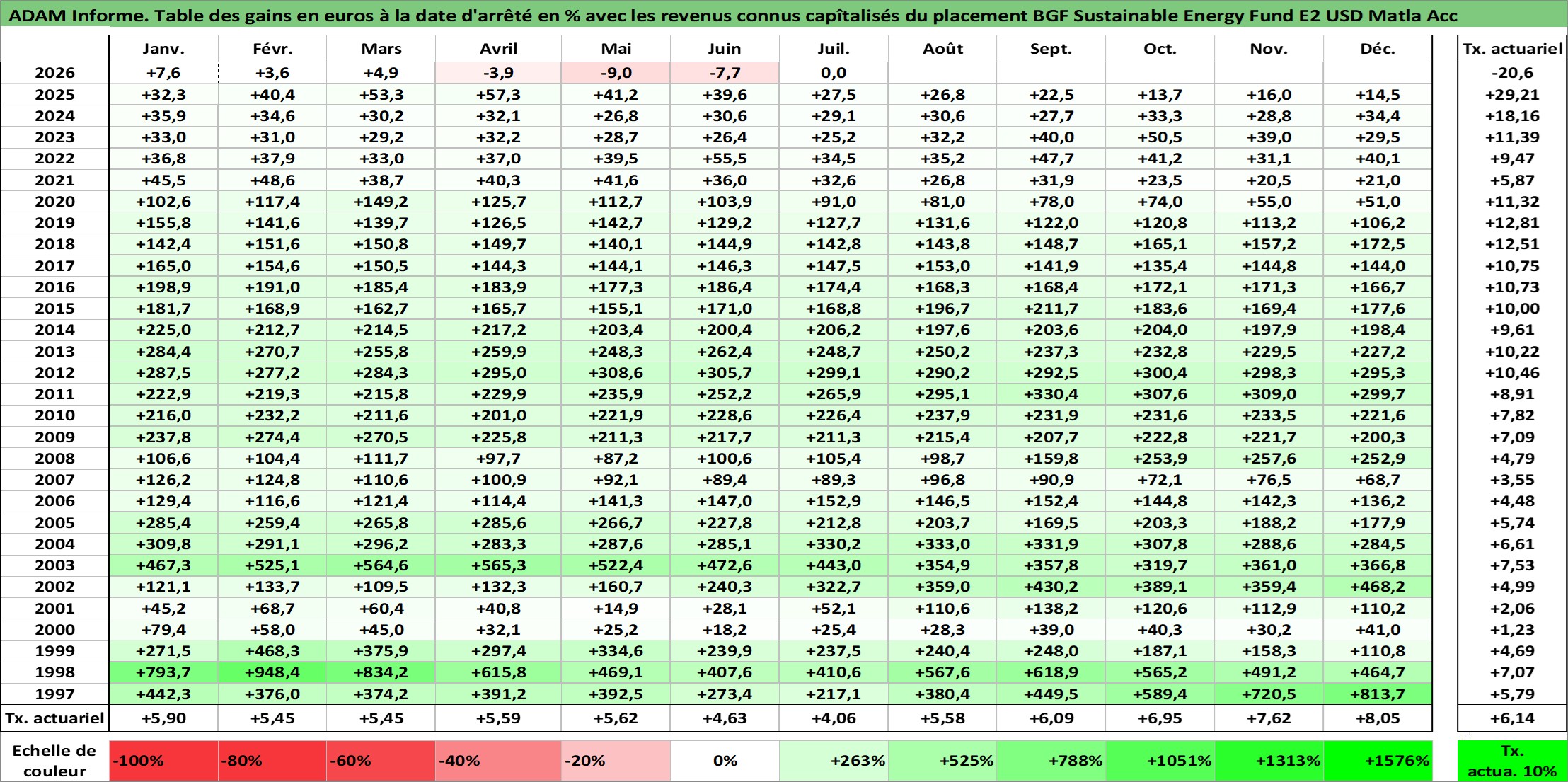Click the Tx. actuariel bottom row label
1568x782 pixels.
pyautogui.click(x=54, y=718)
